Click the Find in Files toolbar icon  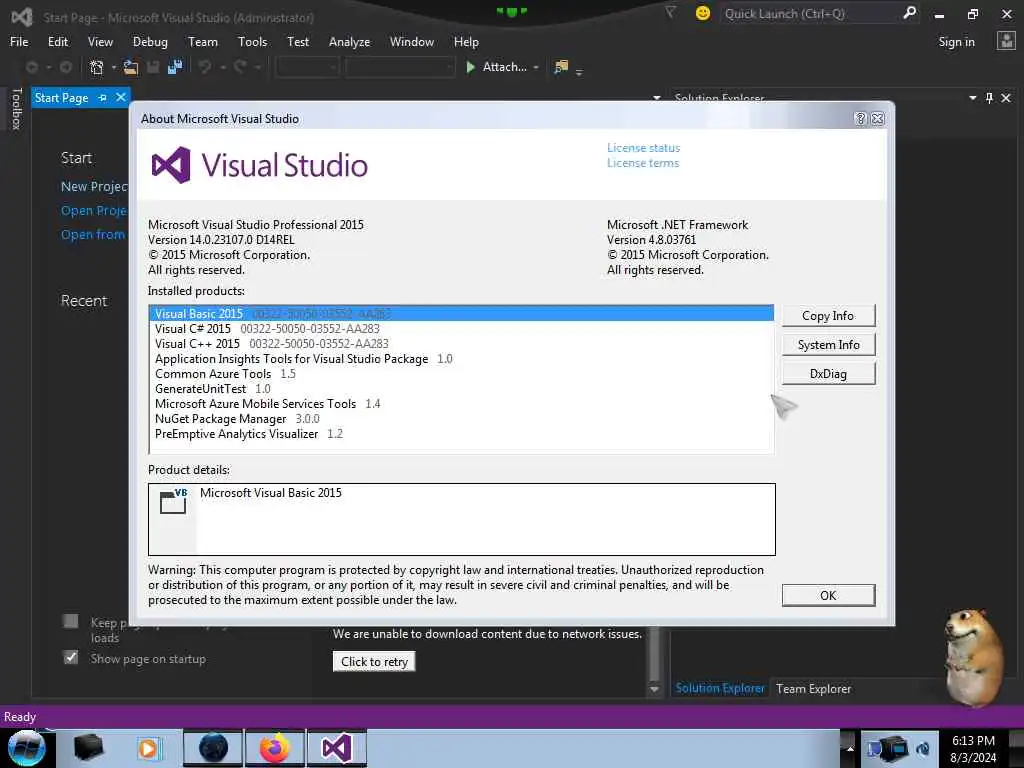pyautogui.click(x=560, y=67)
